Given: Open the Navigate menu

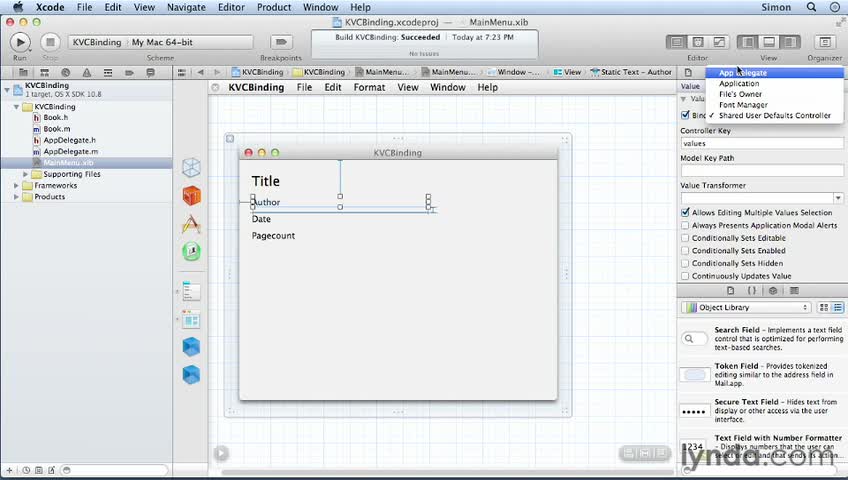Looking at the screenshot, I should coord(186,7).
